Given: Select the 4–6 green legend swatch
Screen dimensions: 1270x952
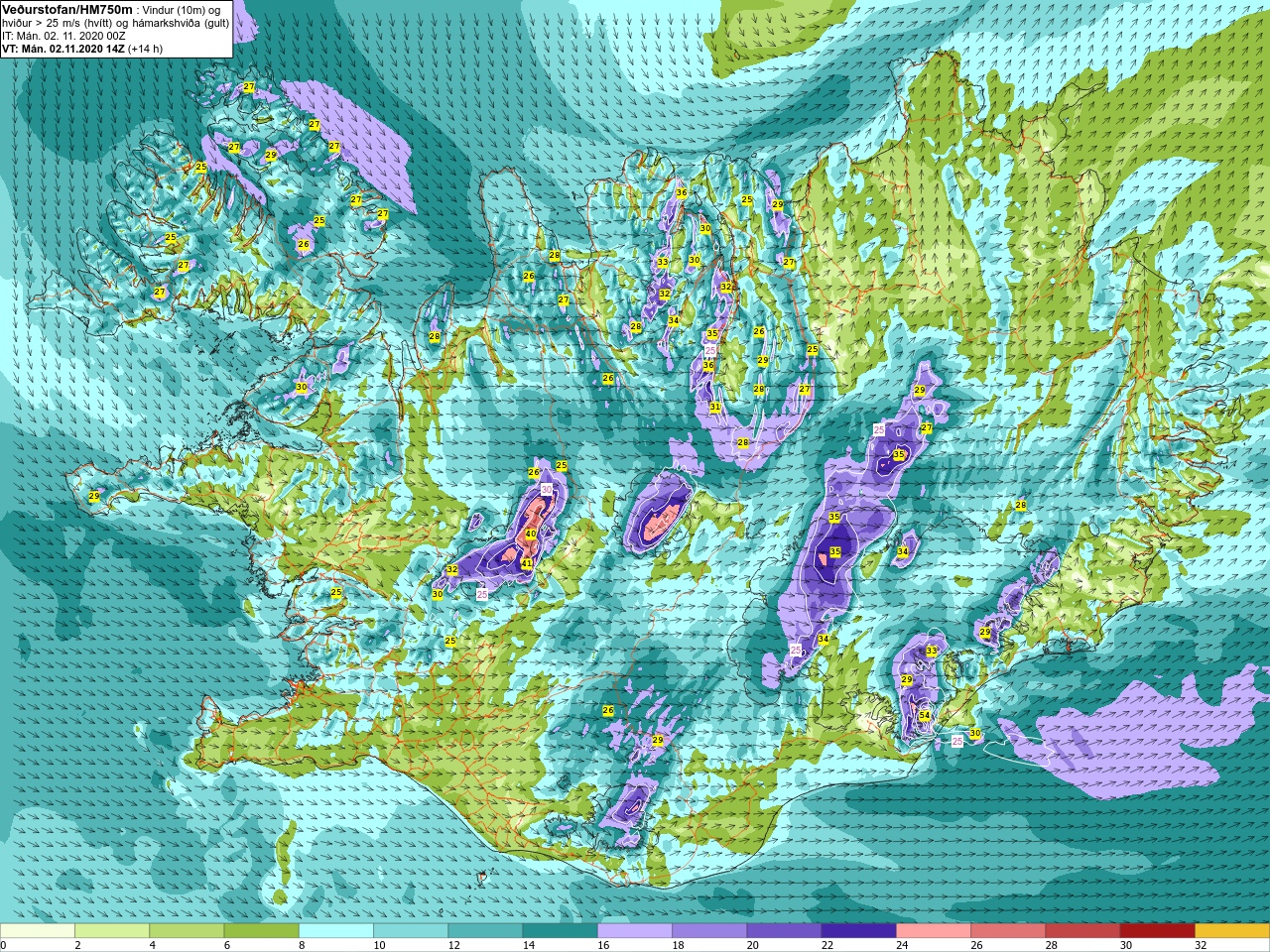Looking at the screenshot, I should (187, 931).
